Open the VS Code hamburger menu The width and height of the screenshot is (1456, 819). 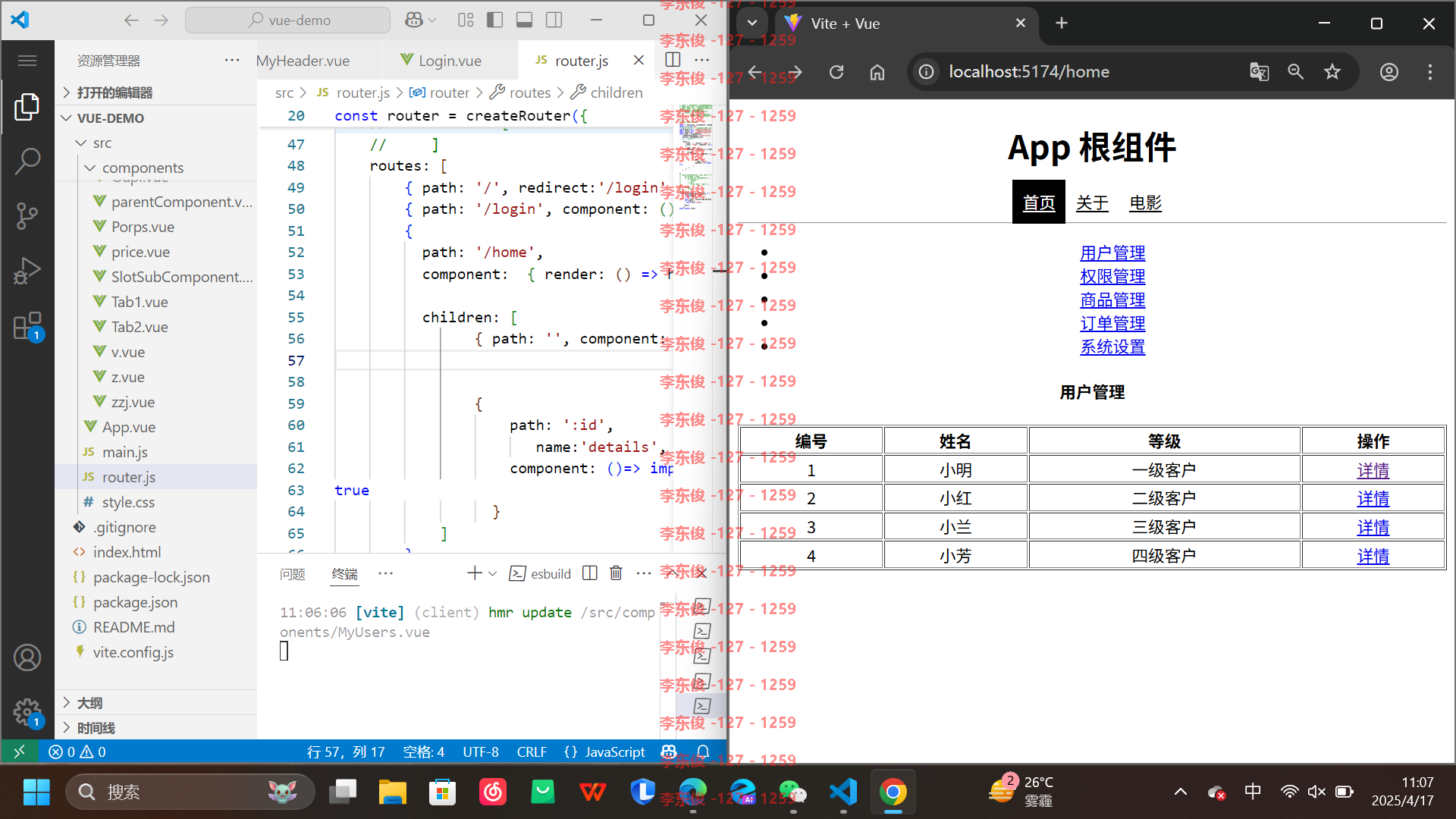point(27,61)
